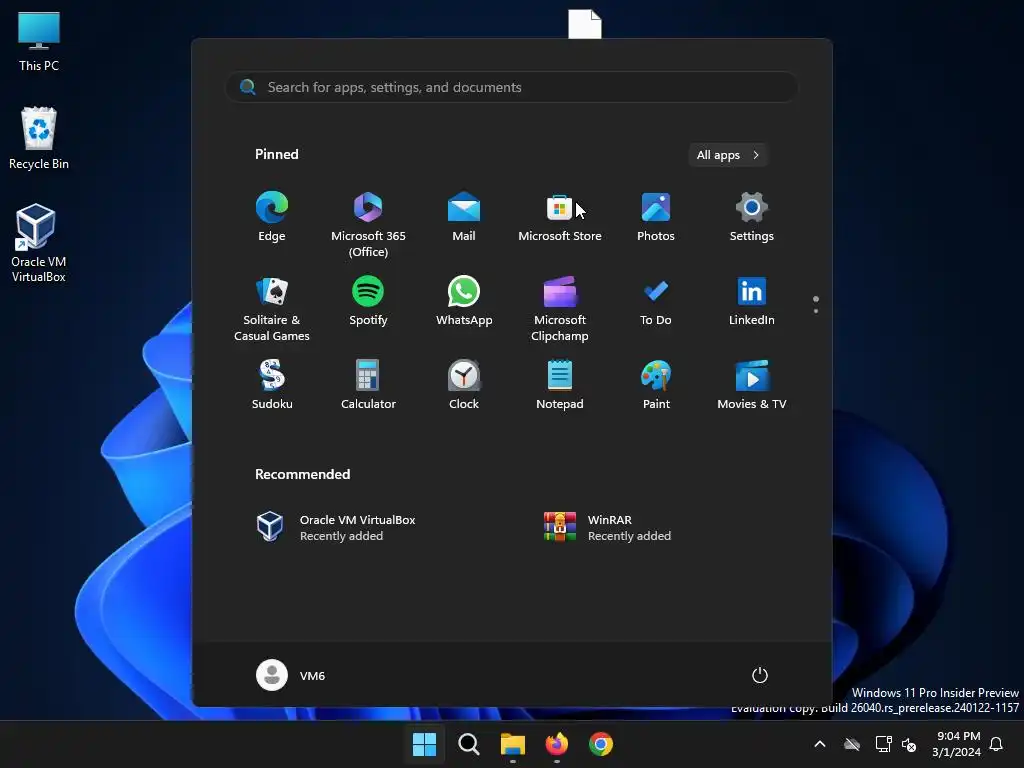The height and width of the screenshot is (768, 1024).
Task: Click the OneDrive cloud tray icon
Action: [x=852, y=744]
